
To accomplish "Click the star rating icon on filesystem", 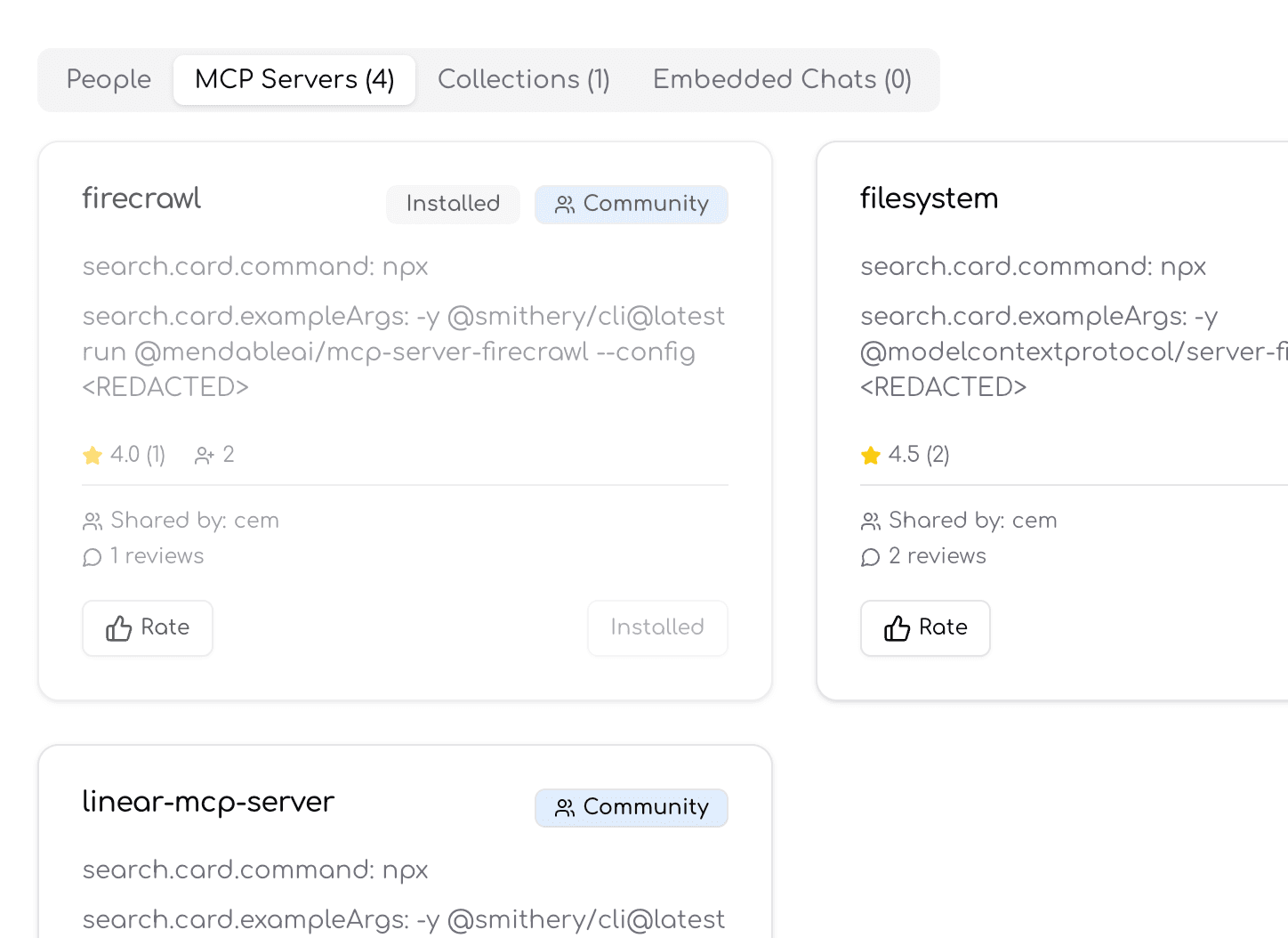I will point(871,456).
